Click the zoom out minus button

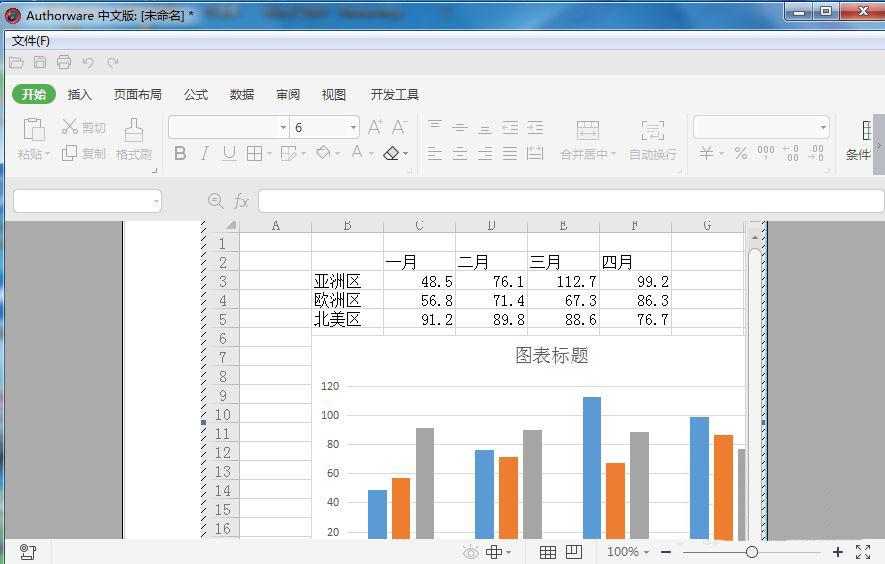(667, 552)
